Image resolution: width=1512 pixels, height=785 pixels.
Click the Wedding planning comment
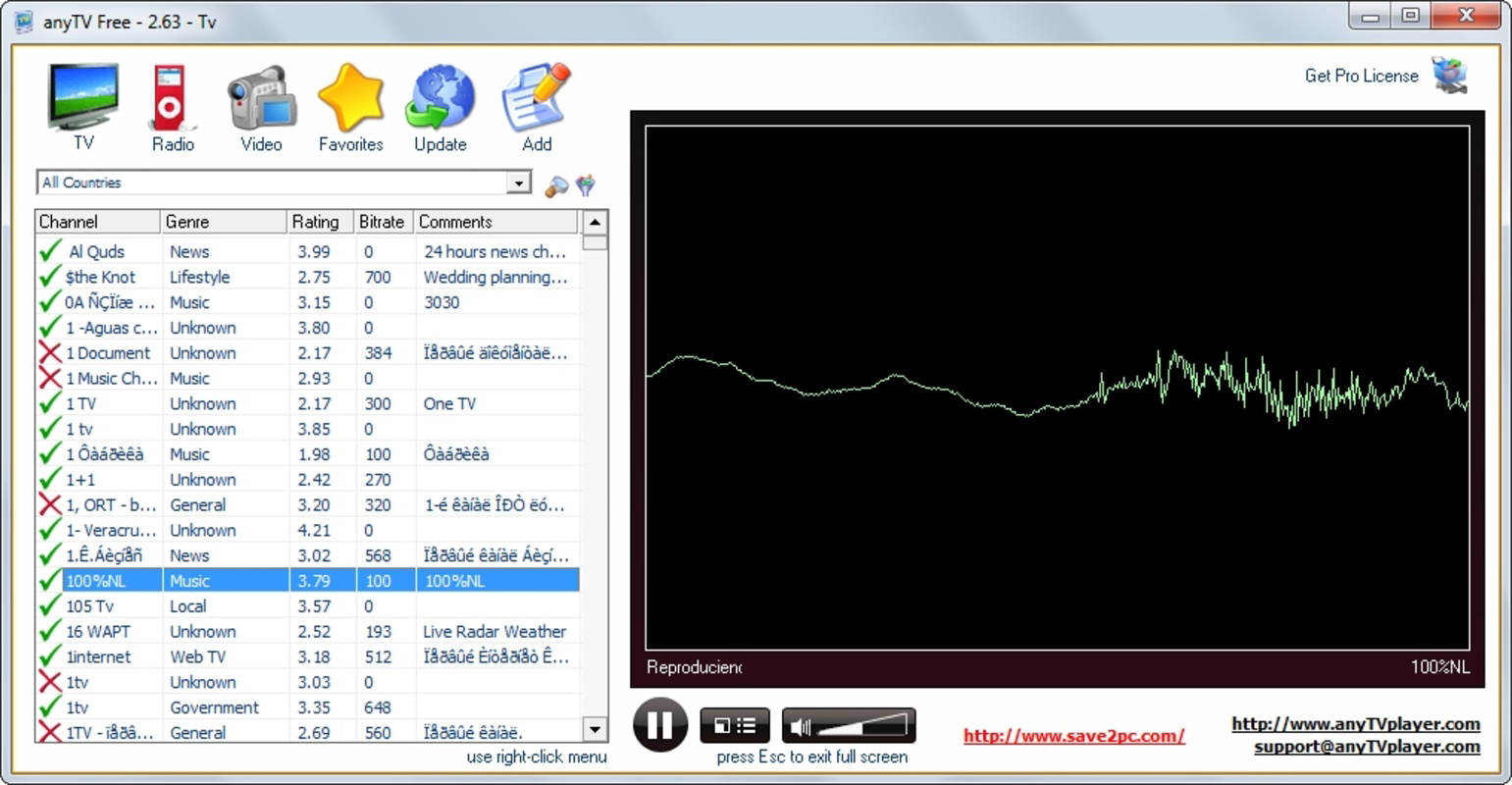pyautogui.click(x=495, y=278)
